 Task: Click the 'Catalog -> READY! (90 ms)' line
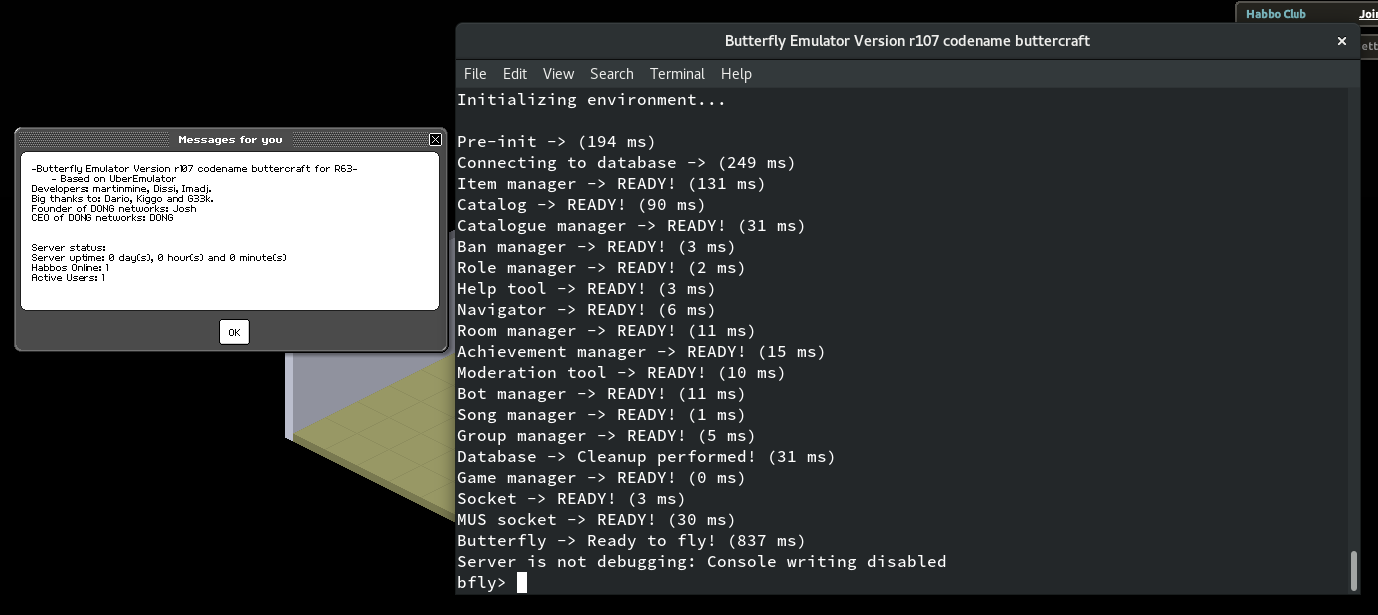pos(582,205)
